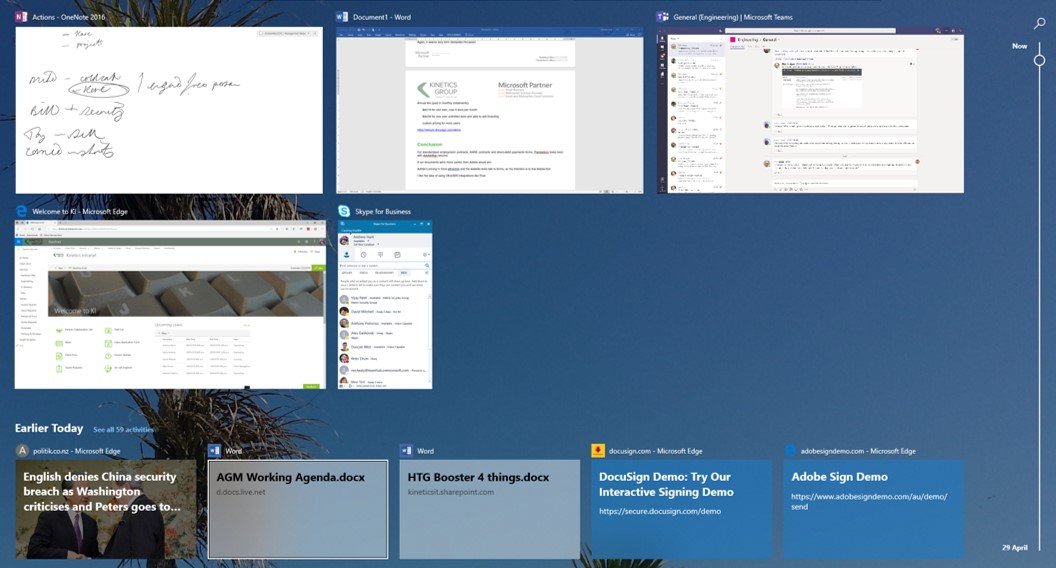
Task: Click the secure.docusign.com/demo URL text
Action: pyautogui.click(x=660, y=511)
